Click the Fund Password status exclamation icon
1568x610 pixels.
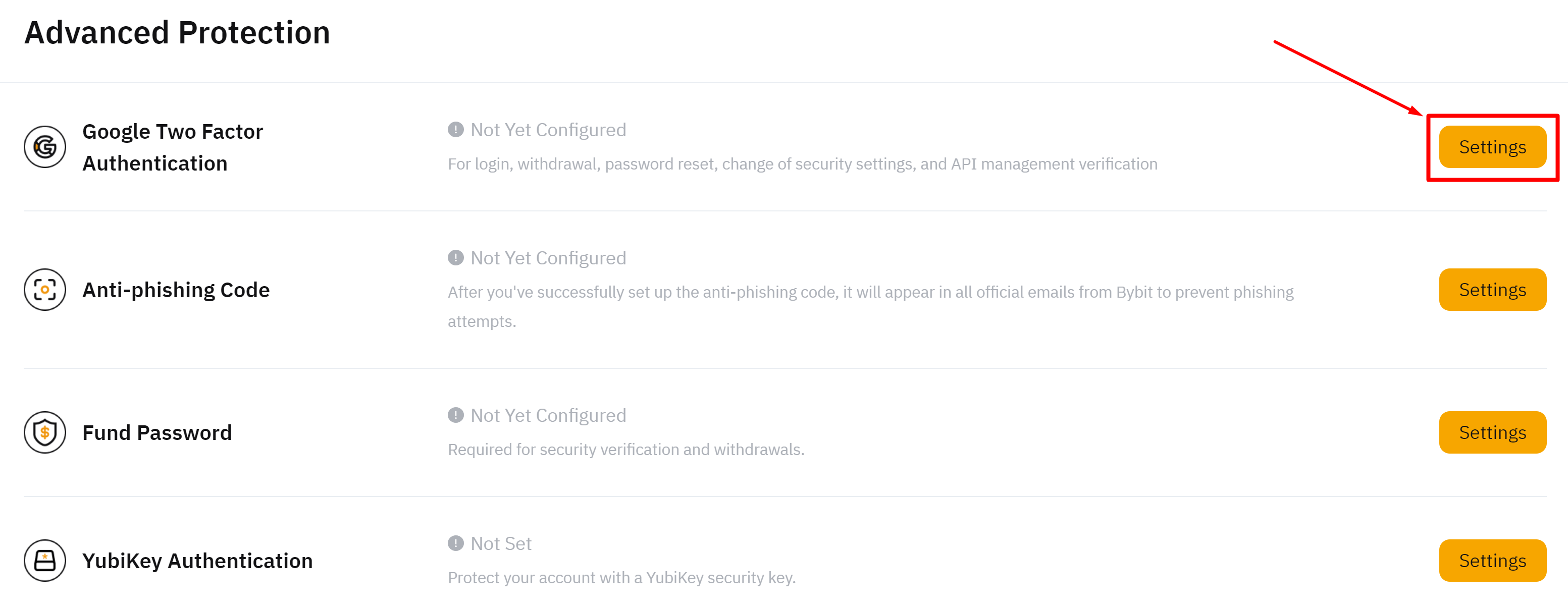(x=455, y=415)
